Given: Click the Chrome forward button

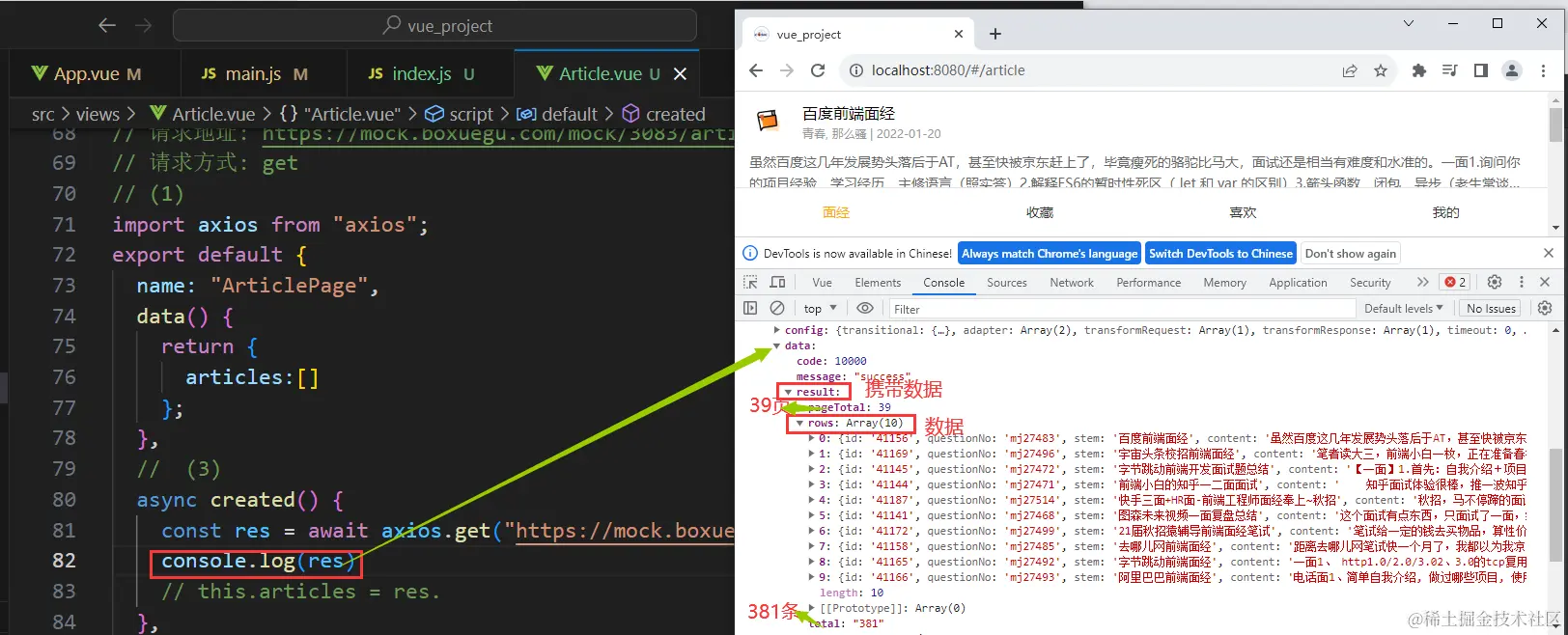Looking at the screenshot, I should pyautogui.click(x=787, y=70).
